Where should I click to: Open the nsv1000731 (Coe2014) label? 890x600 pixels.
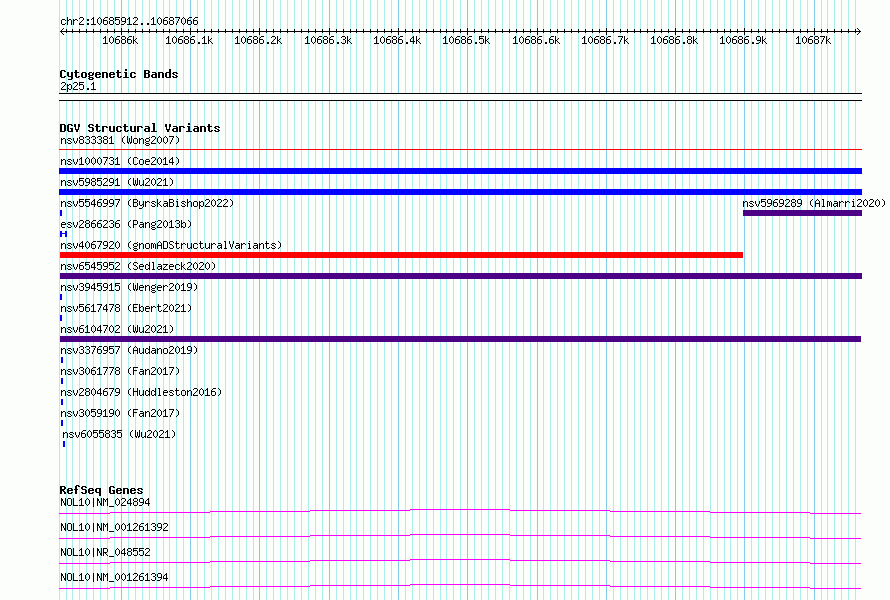click(120, 161)
